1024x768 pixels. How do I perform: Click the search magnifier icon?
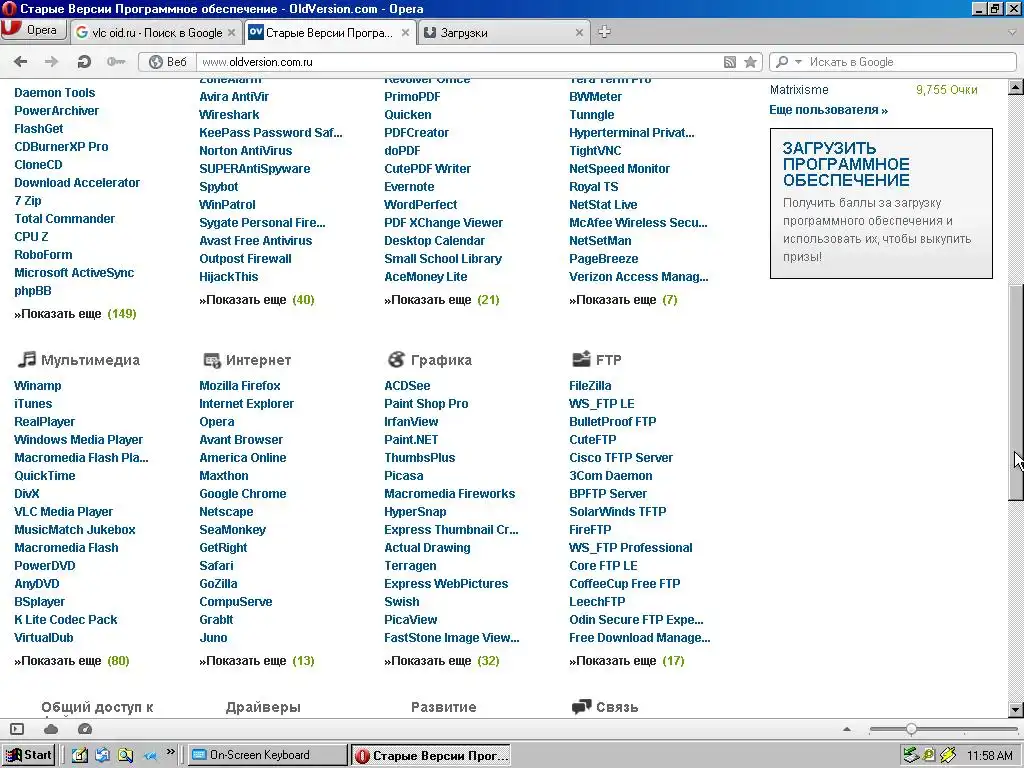coord(782,61)
